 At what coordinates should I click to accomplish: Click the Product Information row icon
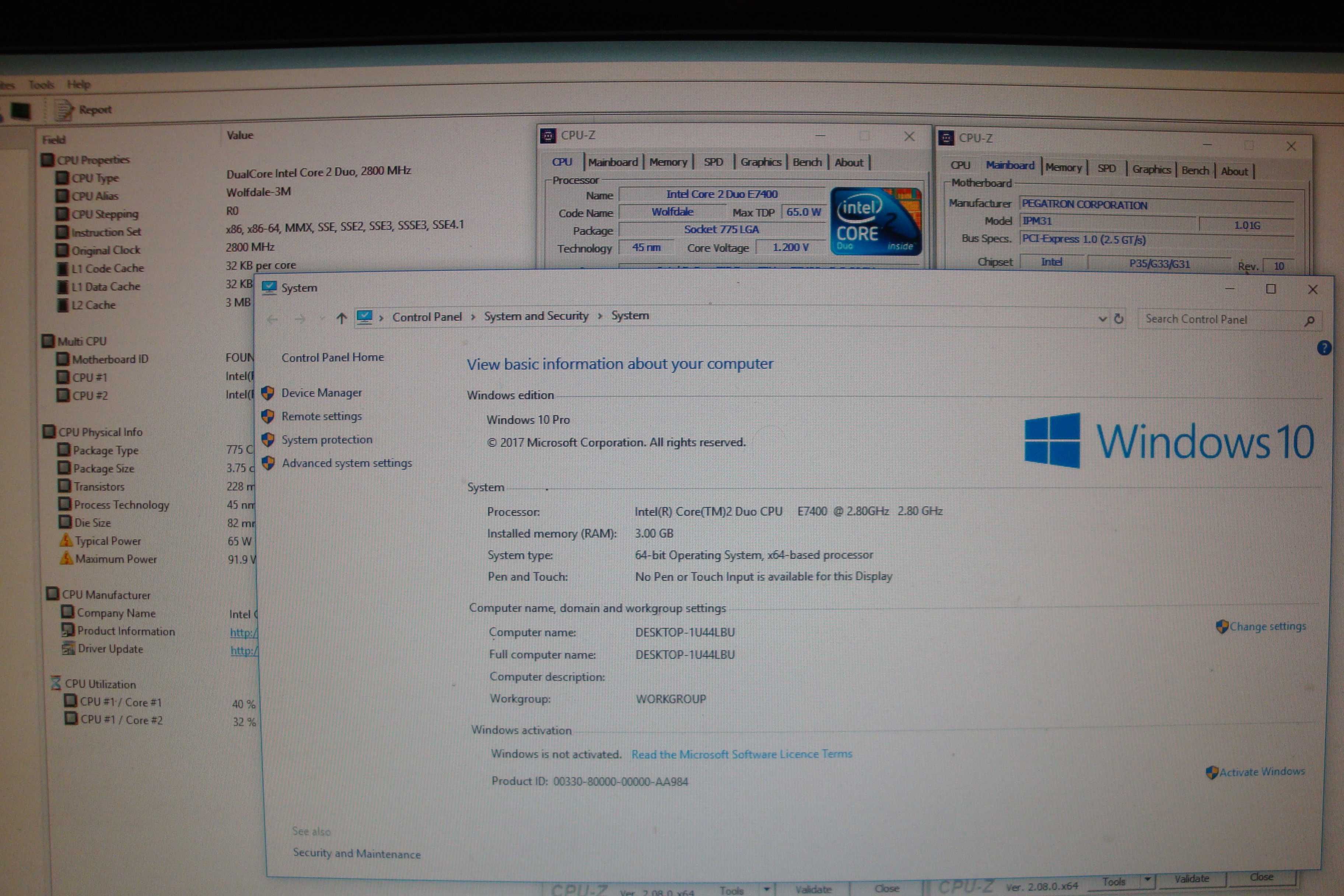[67, 630]
